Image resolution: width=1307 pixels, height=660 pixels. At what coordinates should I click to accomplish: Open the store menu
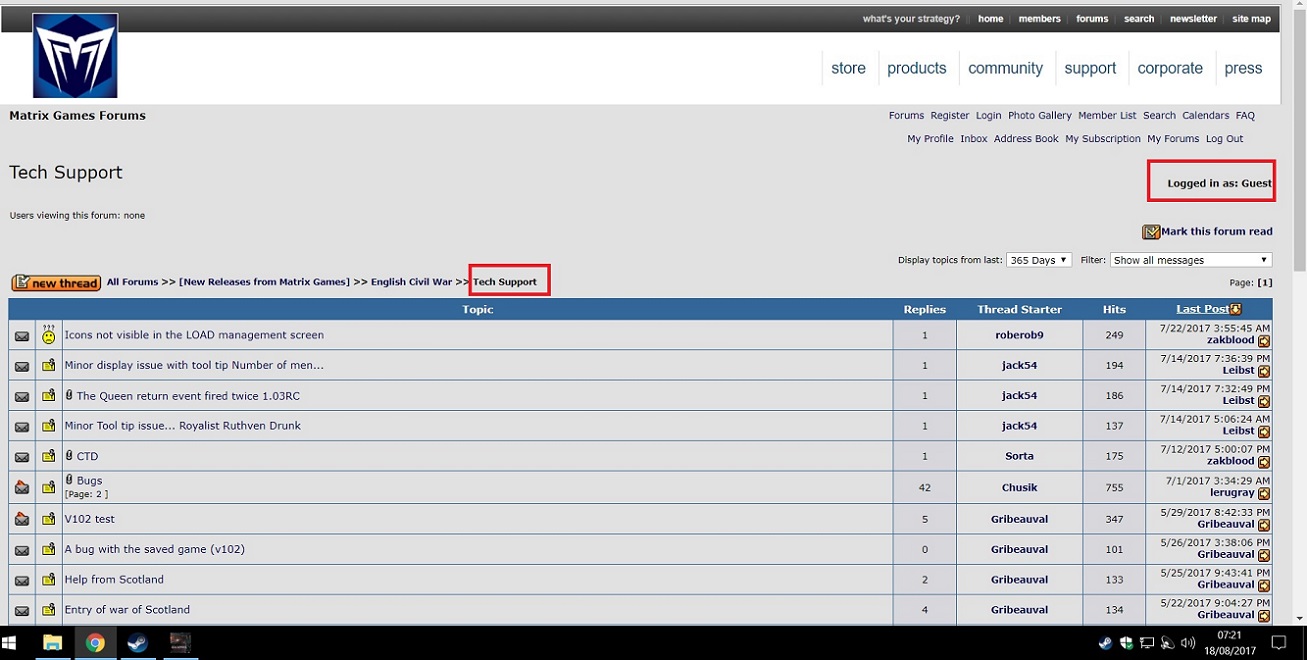tap(848, 68)
